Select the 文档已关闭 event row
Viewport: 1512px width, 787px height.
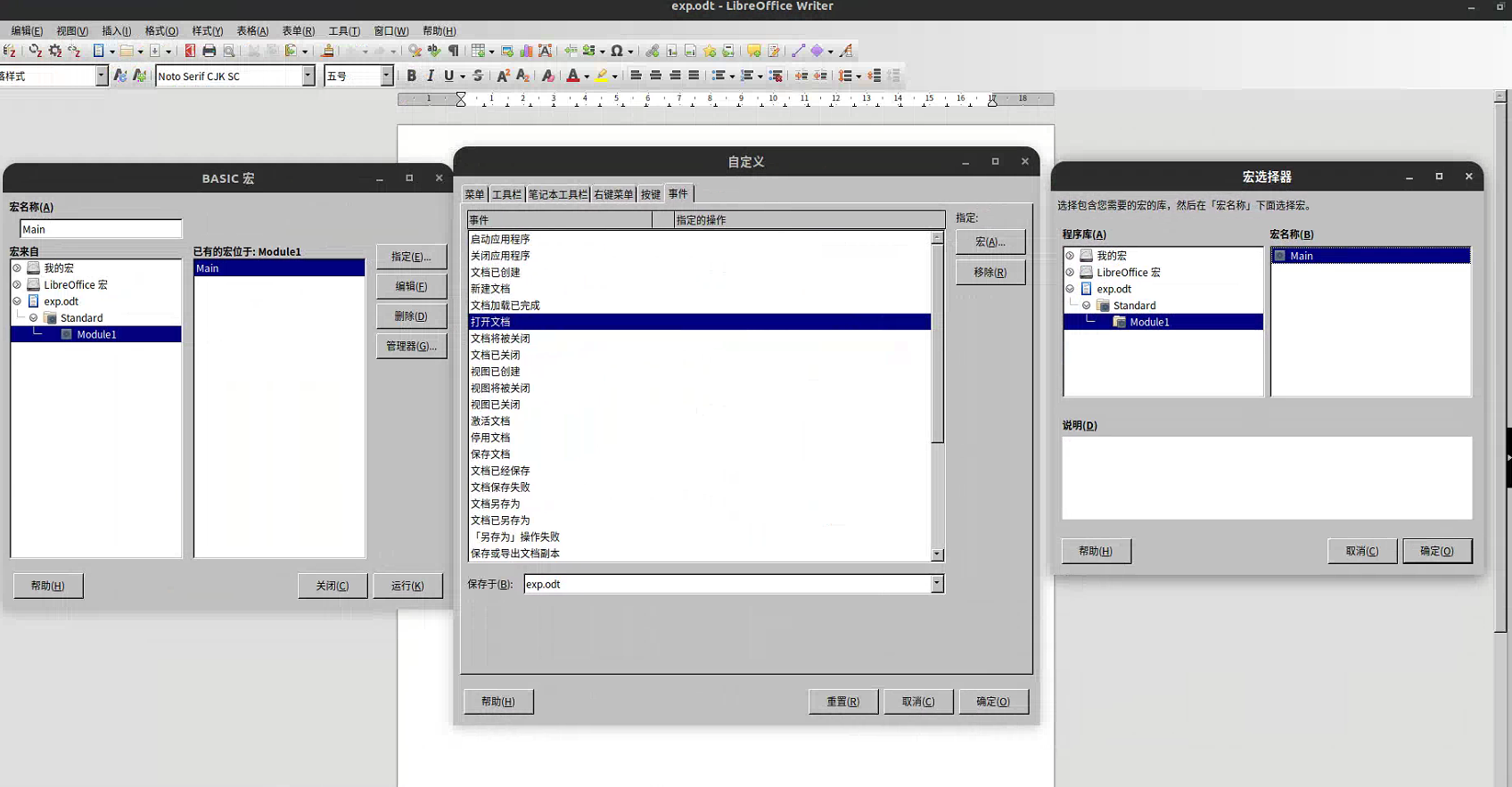click(x=699, y=355)
